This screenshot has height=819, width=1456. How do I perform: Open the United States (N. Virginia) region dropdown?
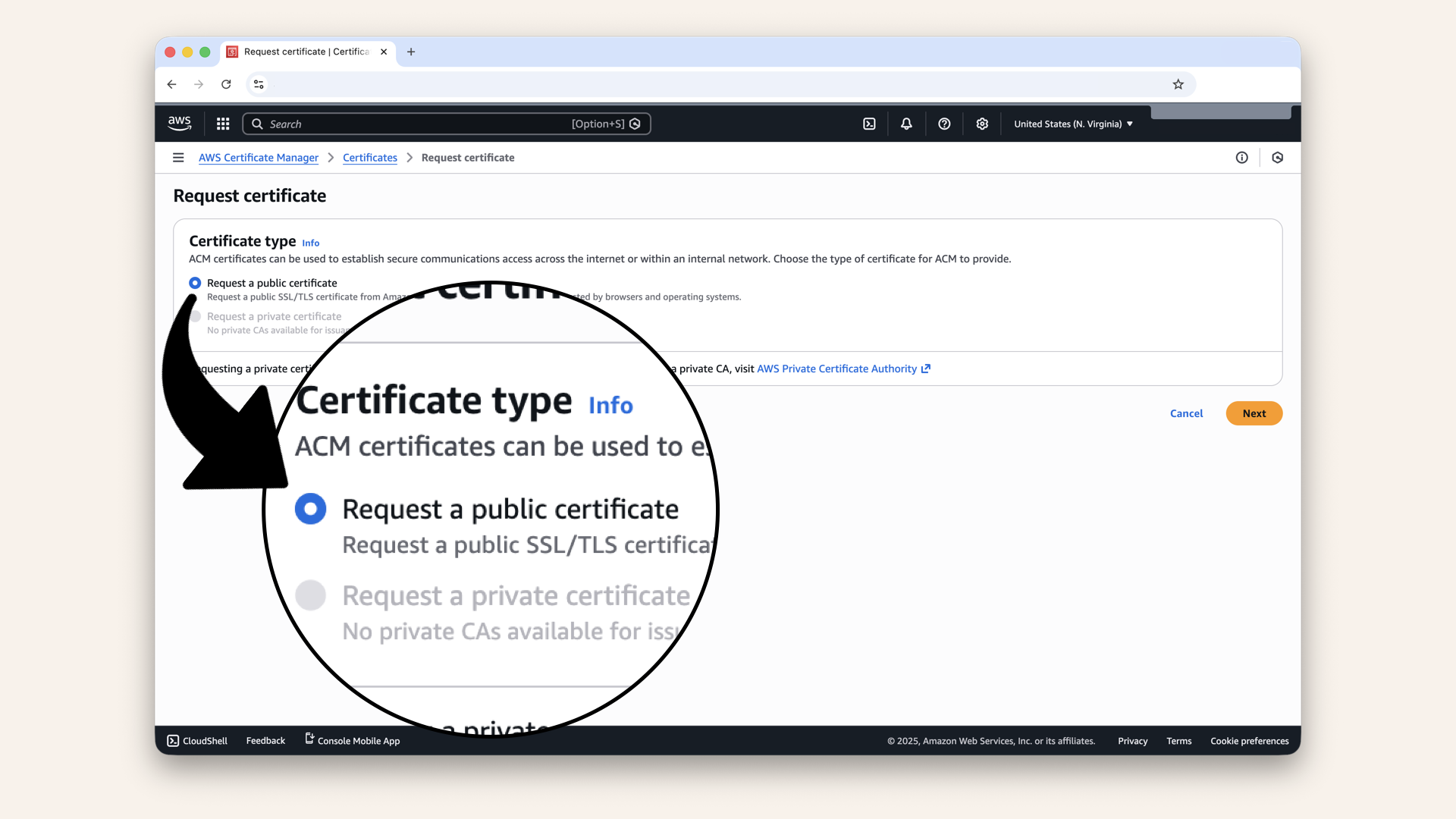pos(1072,124)
